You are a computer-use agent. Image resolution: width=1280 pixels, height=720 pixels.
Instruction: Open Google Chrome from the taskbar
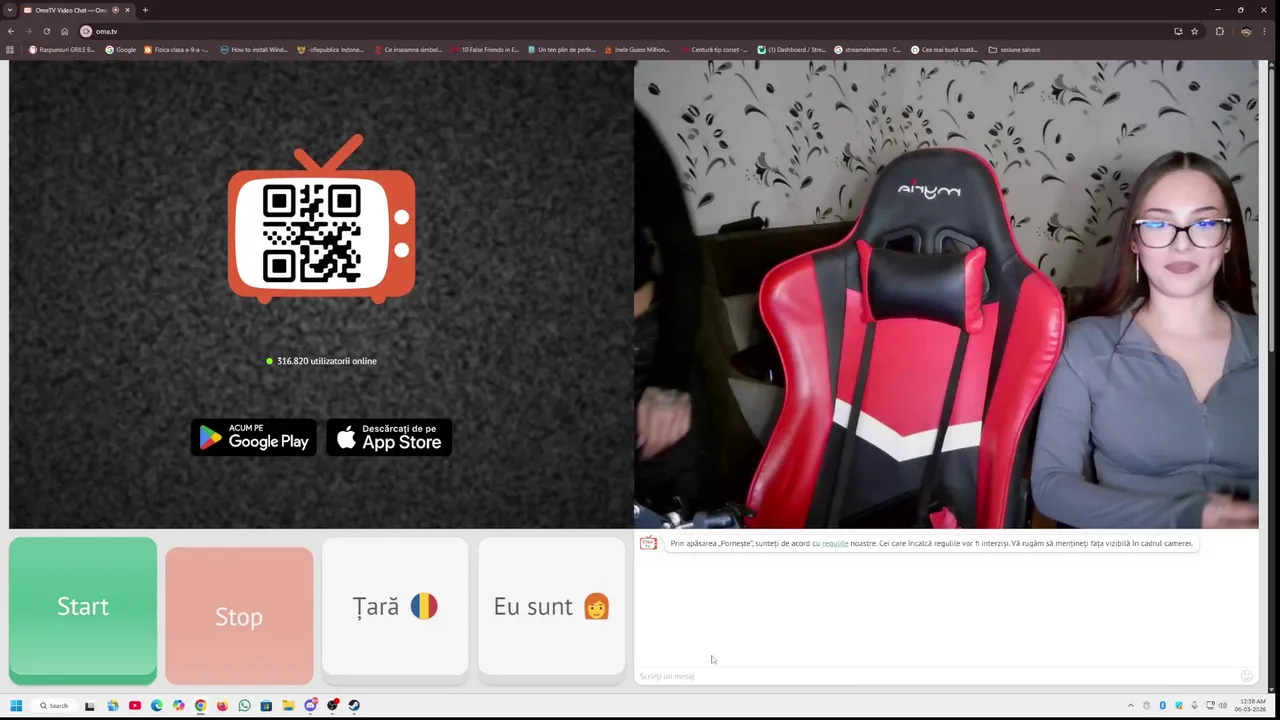(200, 705)
